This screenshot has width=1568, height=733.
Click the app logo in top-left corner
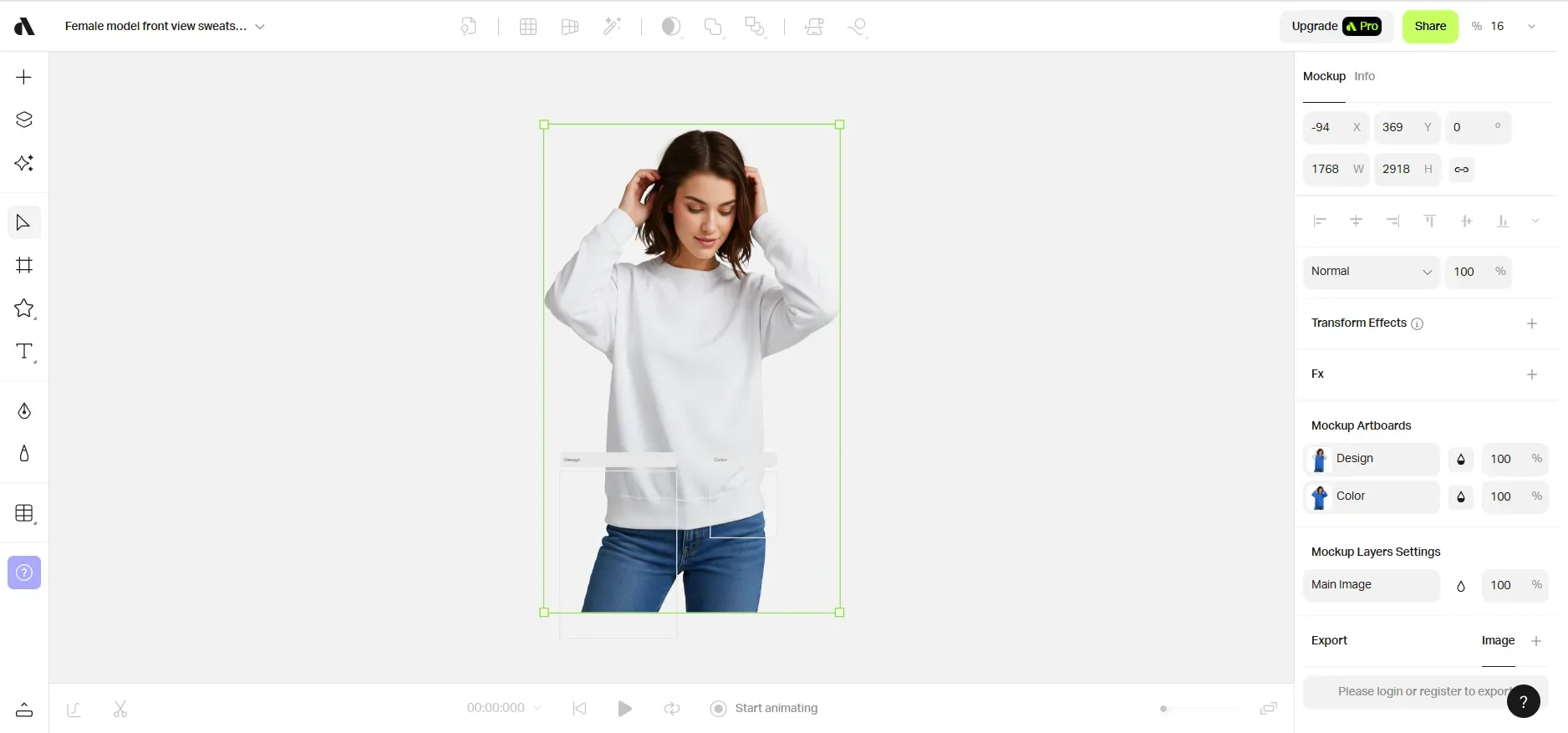[x=24, y=27]
